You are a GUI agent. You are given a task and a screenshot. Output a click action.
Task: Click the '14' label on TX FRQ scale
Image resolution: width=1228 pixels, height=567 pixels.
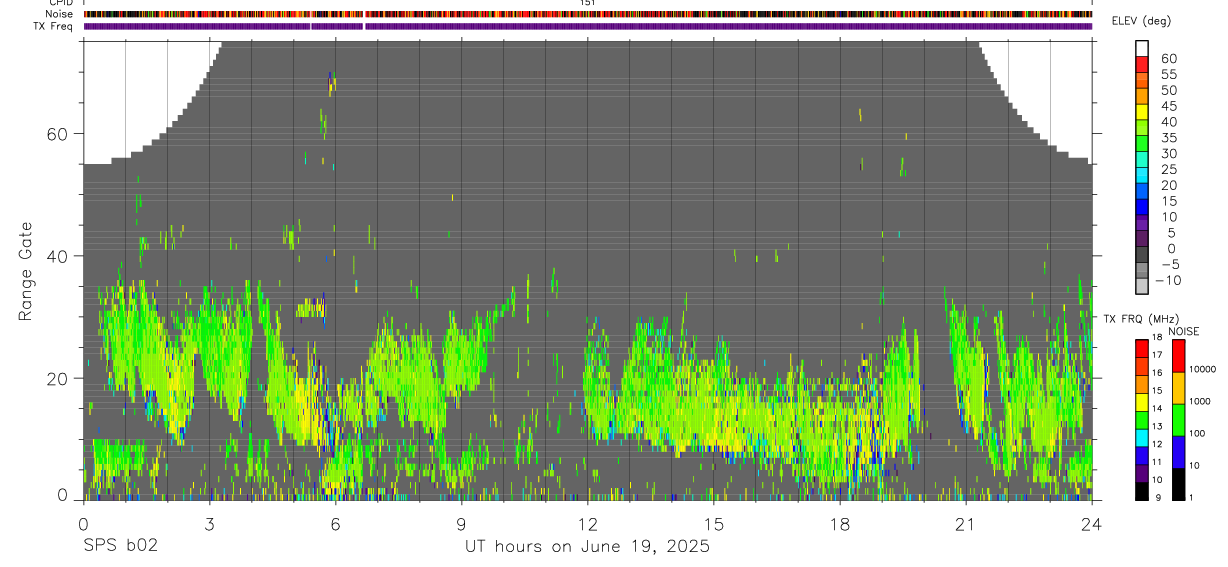(x=1155, y=409)
